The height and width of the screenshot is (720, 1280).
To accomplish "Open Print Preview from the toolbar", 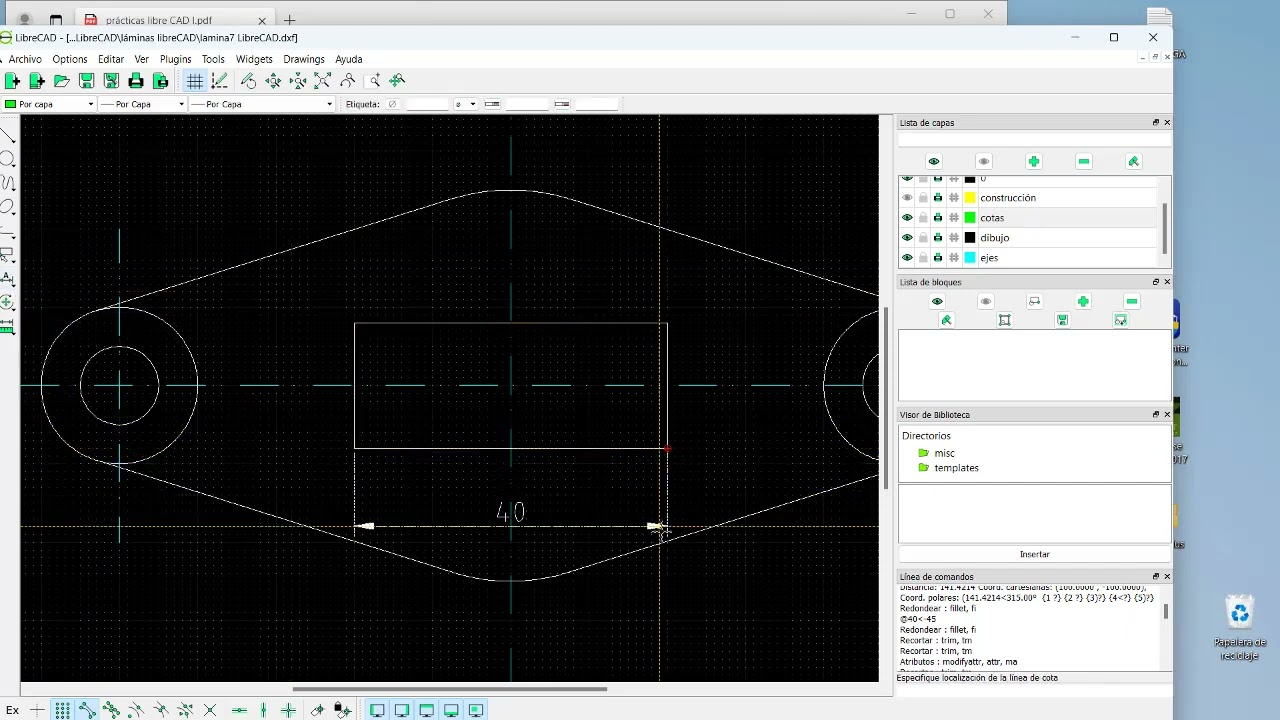I will pyautogui.click(x=160, y=81).
